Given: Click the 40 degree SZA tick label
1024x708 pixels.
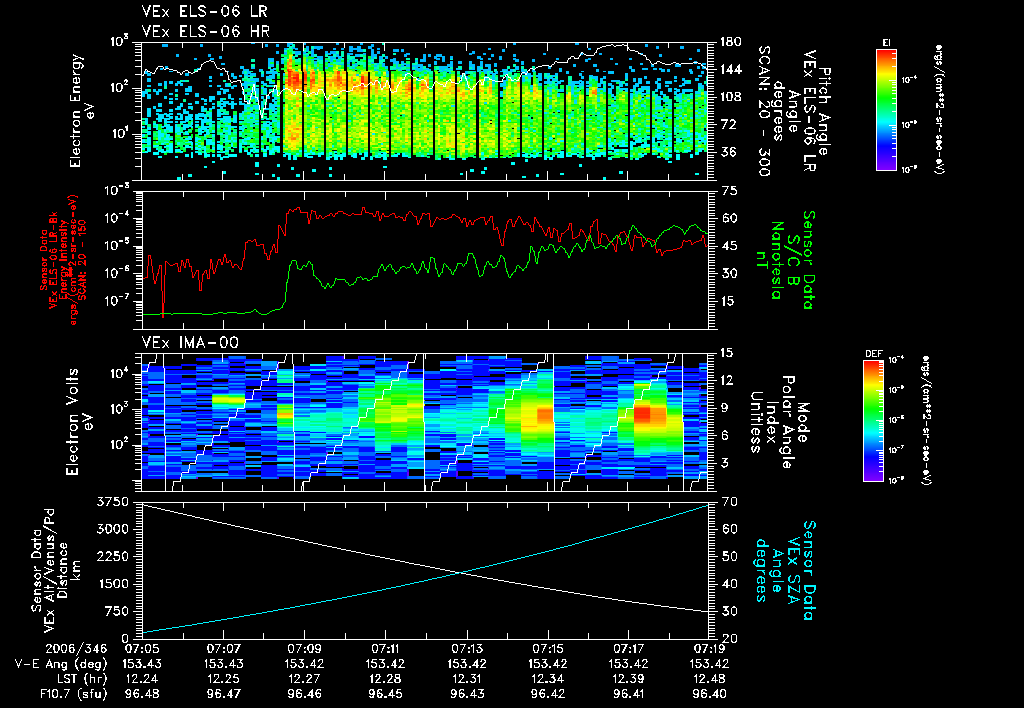Looking at the screenshot, I should click(x=730, y=584).
